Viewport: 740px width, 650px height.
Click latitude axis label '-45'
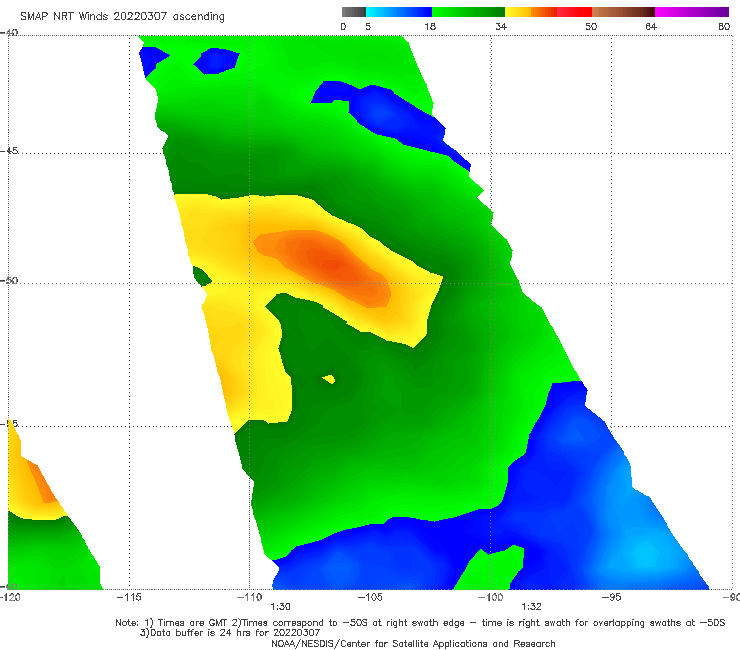point(9,151)
